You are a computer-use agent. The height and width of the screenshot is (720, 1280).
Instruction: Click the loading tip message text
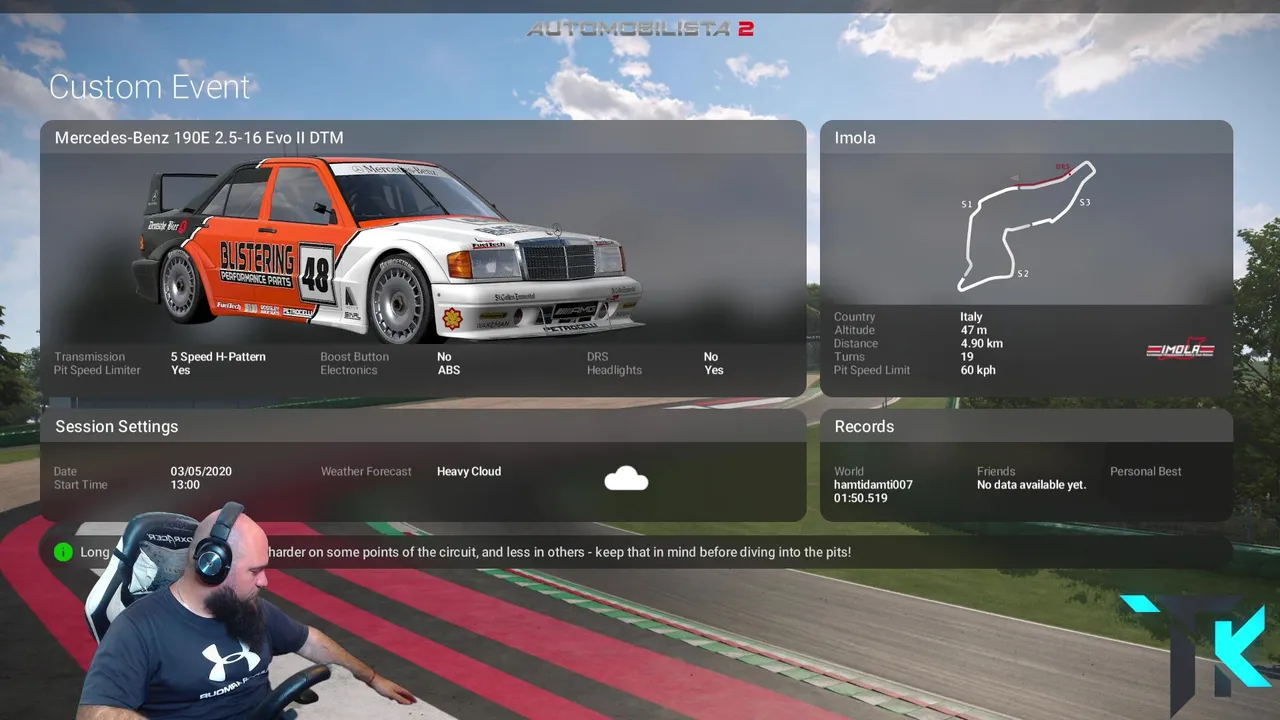[x=465, y=552]
